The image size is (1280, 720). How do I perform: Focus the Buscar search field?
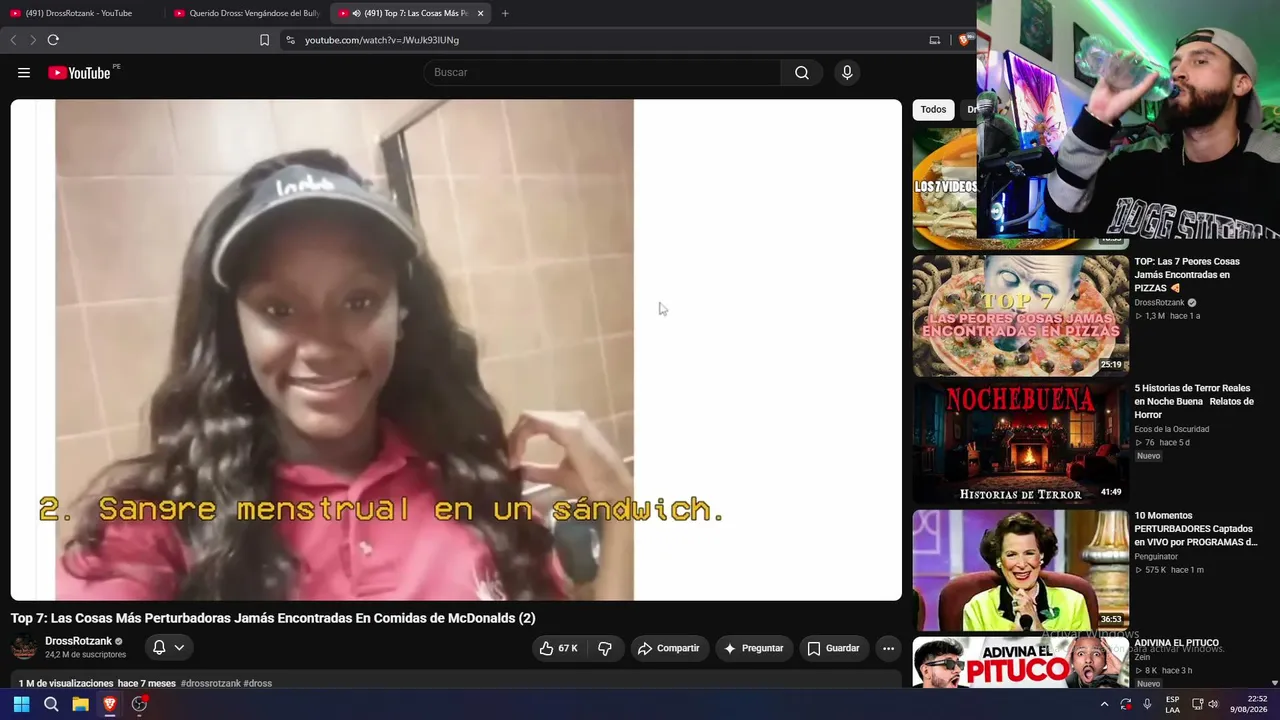pos(602,72)
